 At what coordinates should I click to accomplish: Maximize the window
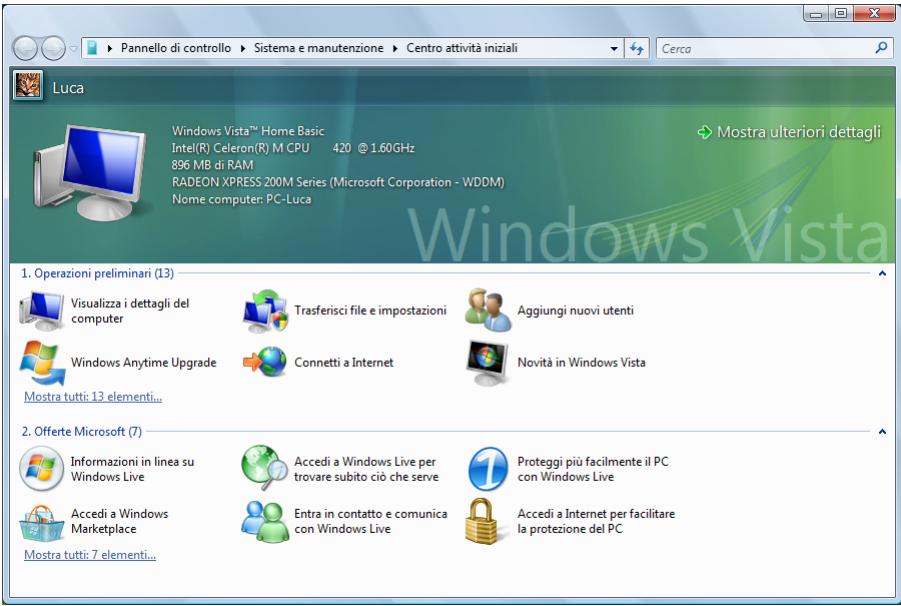click(x=841, y=14)
